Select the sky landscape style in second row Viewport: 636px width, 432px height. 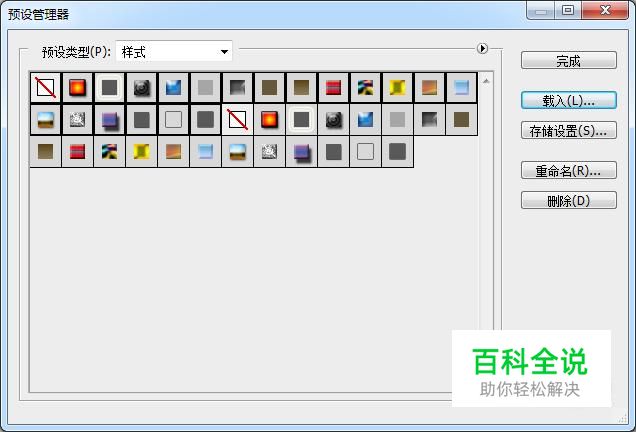[45, 120]
